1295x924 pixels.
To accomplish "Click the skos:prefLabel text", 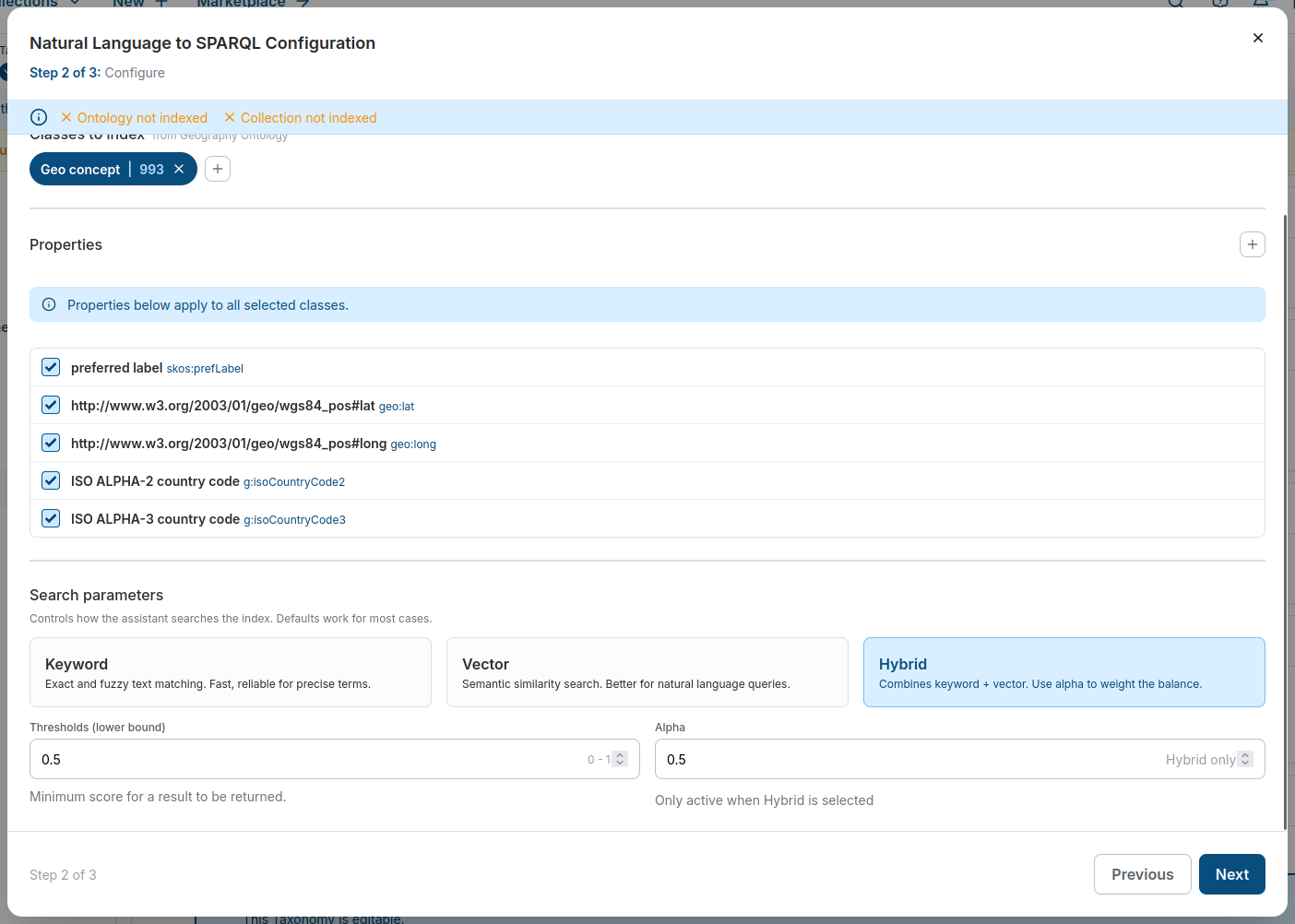I will [205, 369].
